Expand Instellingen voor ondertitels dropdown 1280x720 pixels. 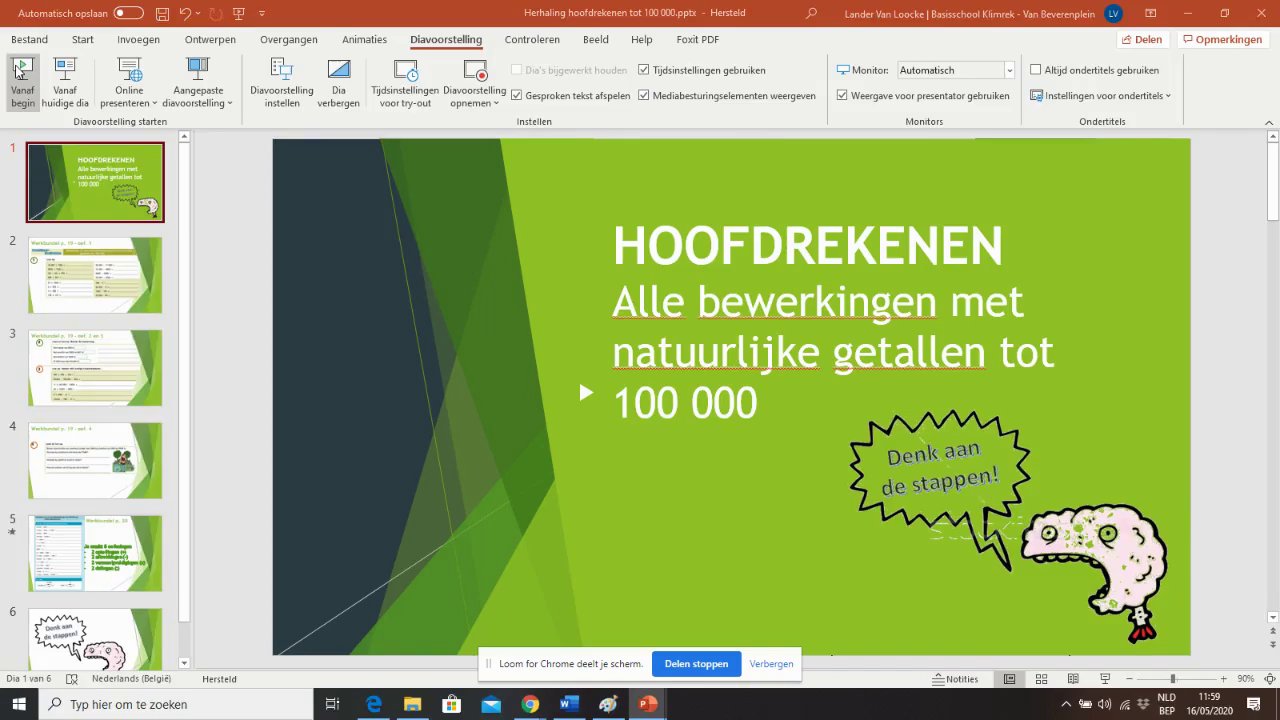click(1100, 96)
